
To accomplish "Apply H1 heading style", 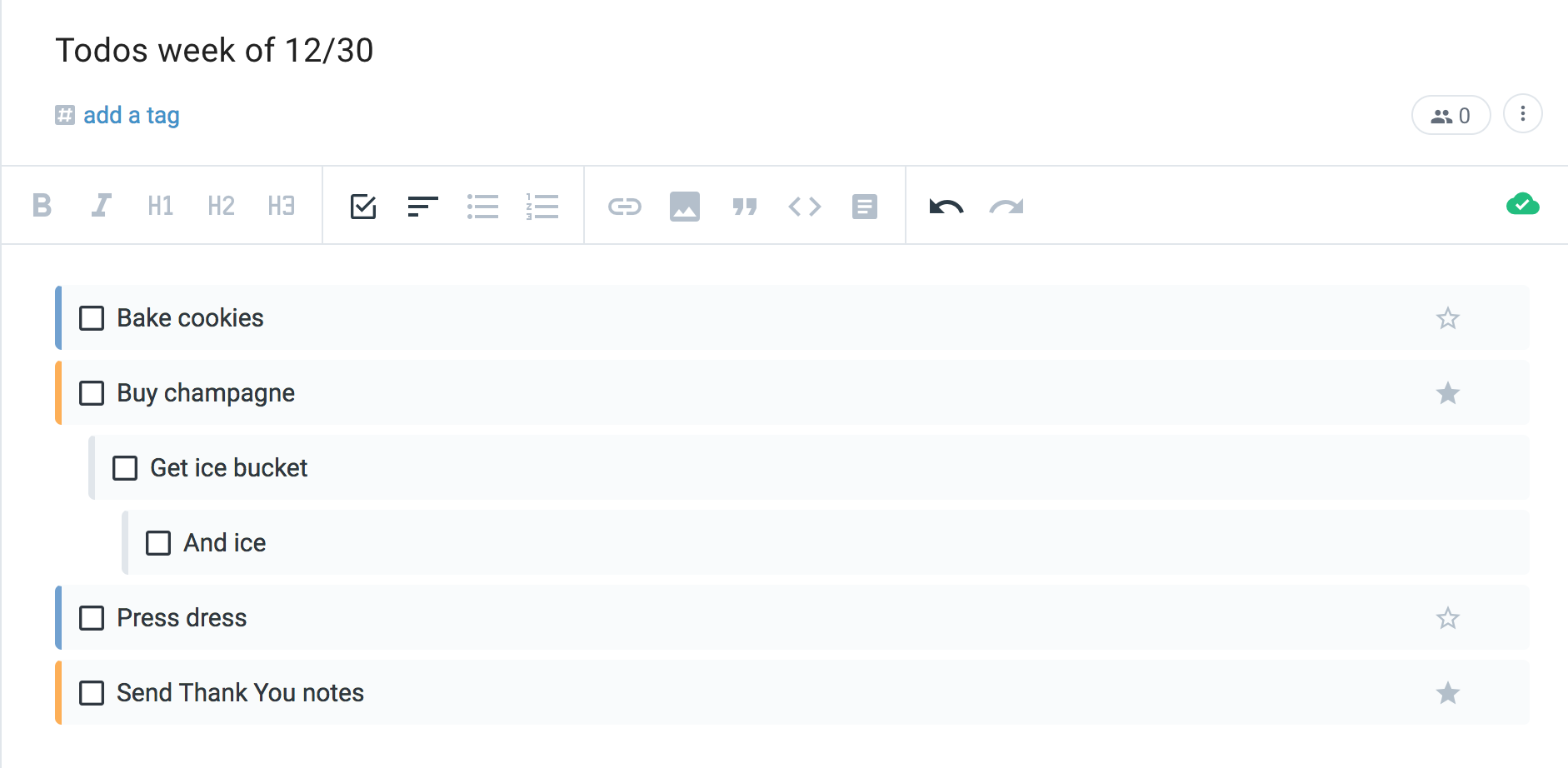I will coord(159,206).
